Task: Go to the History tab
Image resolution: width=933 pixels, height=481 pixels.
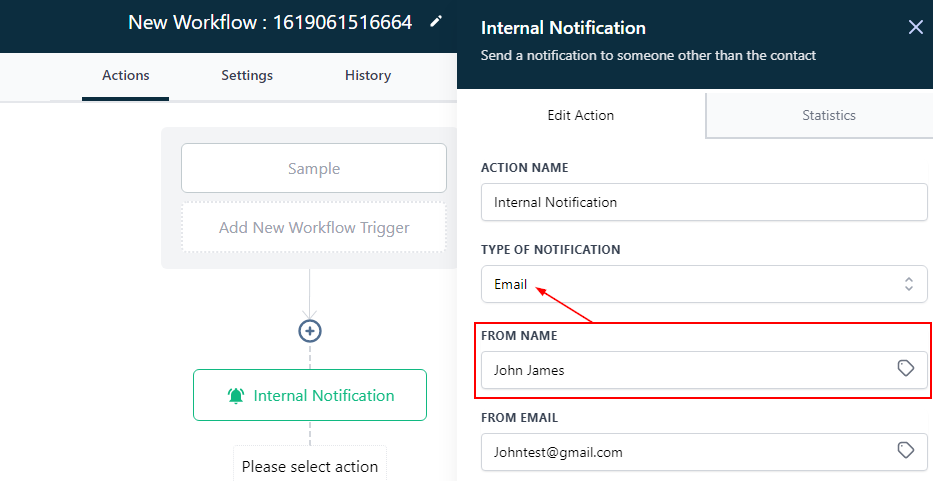Action: pyautogui.click(x=368, y=75)
